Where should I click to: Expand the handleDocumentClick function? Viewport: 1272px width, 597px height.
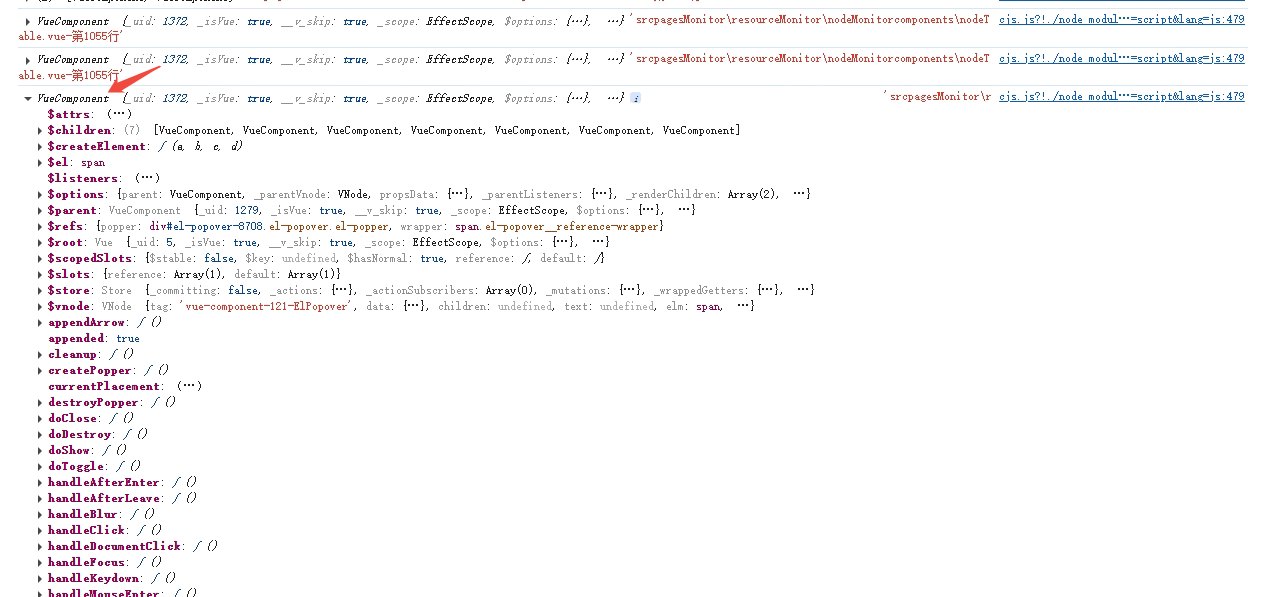click(40, 546)
